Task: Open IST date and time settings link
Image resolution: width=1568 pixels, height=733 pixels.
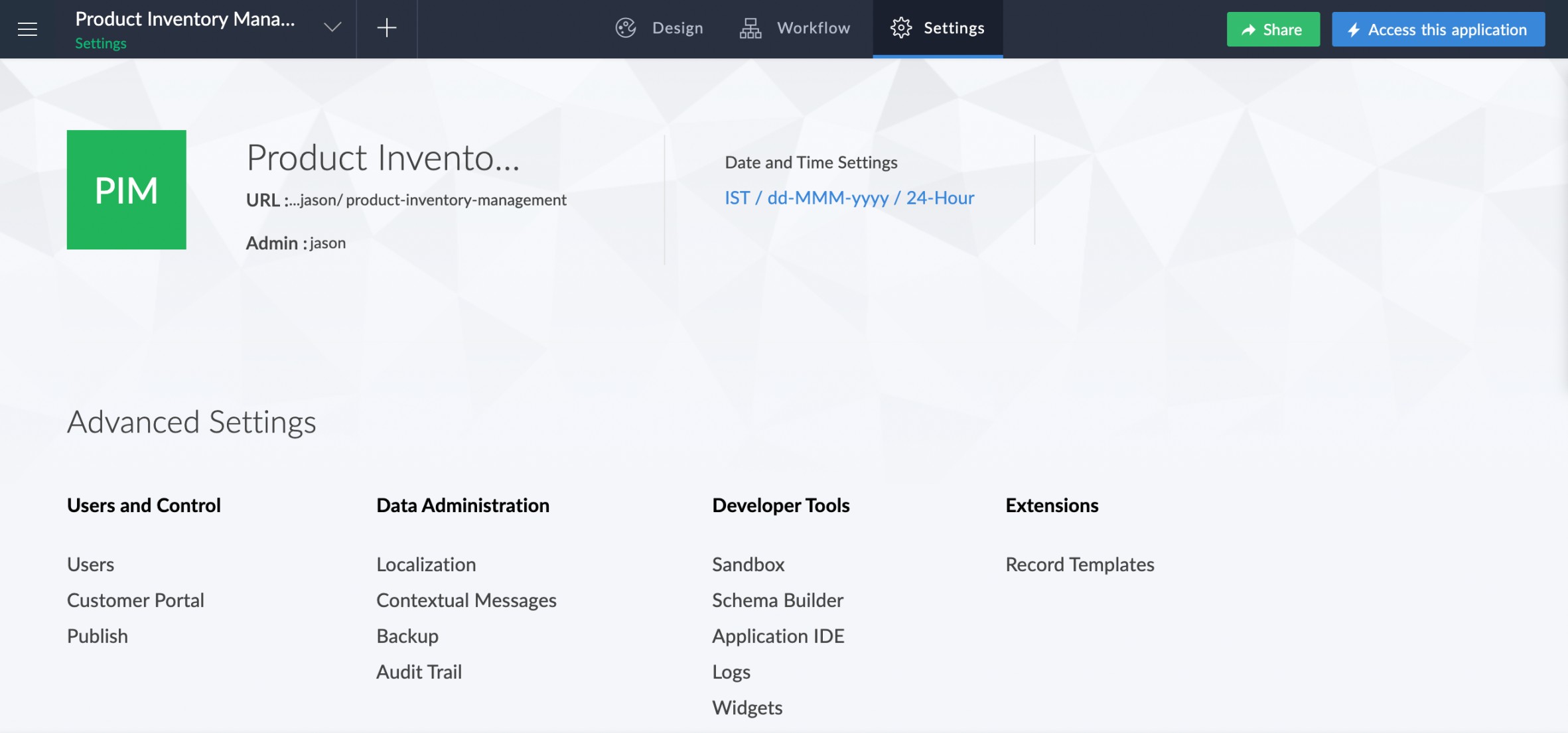Action: pyautogui.click(x=849, y=198)
